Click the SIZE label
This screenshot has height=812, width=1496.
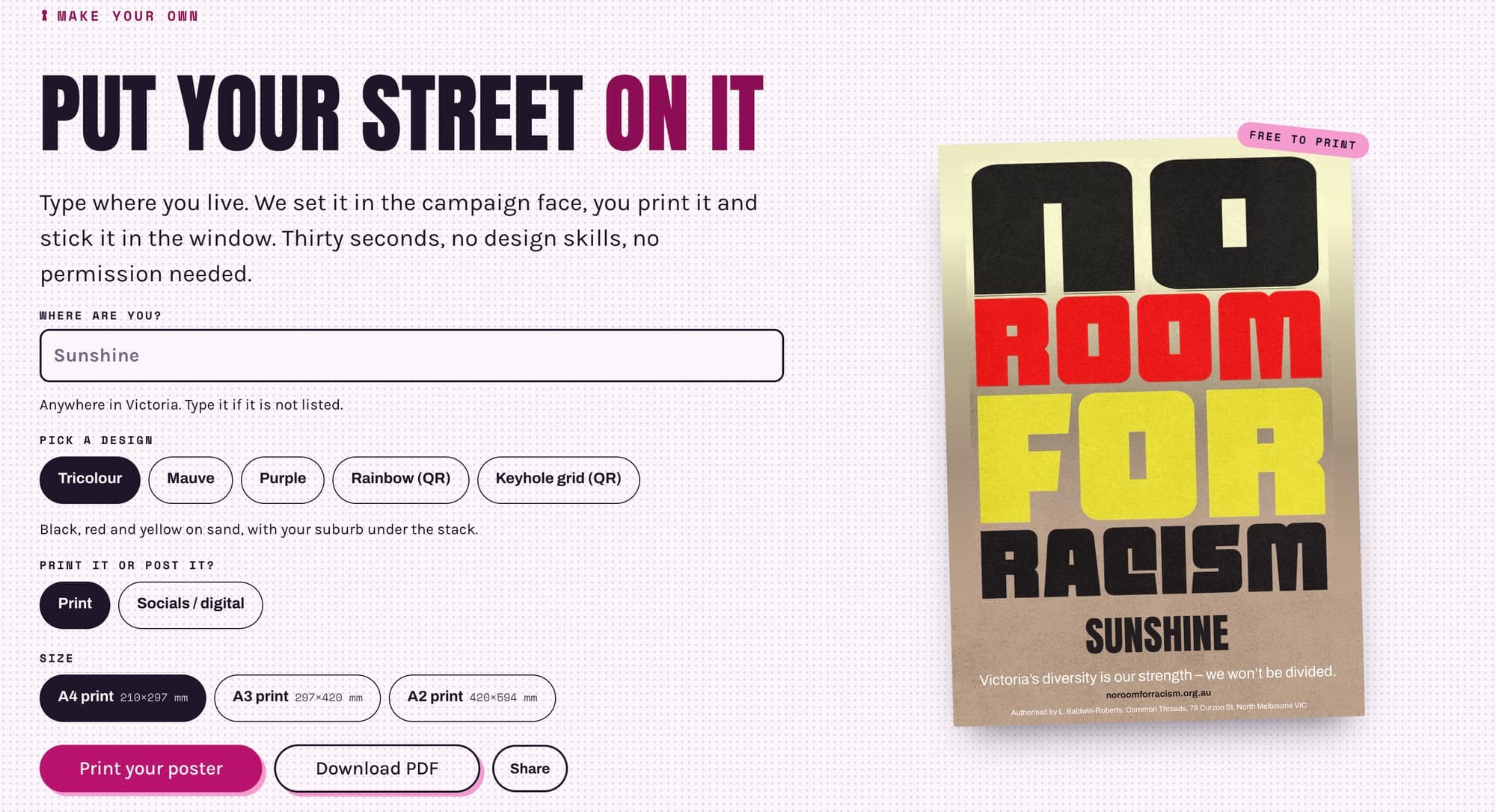tap(56, 658)
